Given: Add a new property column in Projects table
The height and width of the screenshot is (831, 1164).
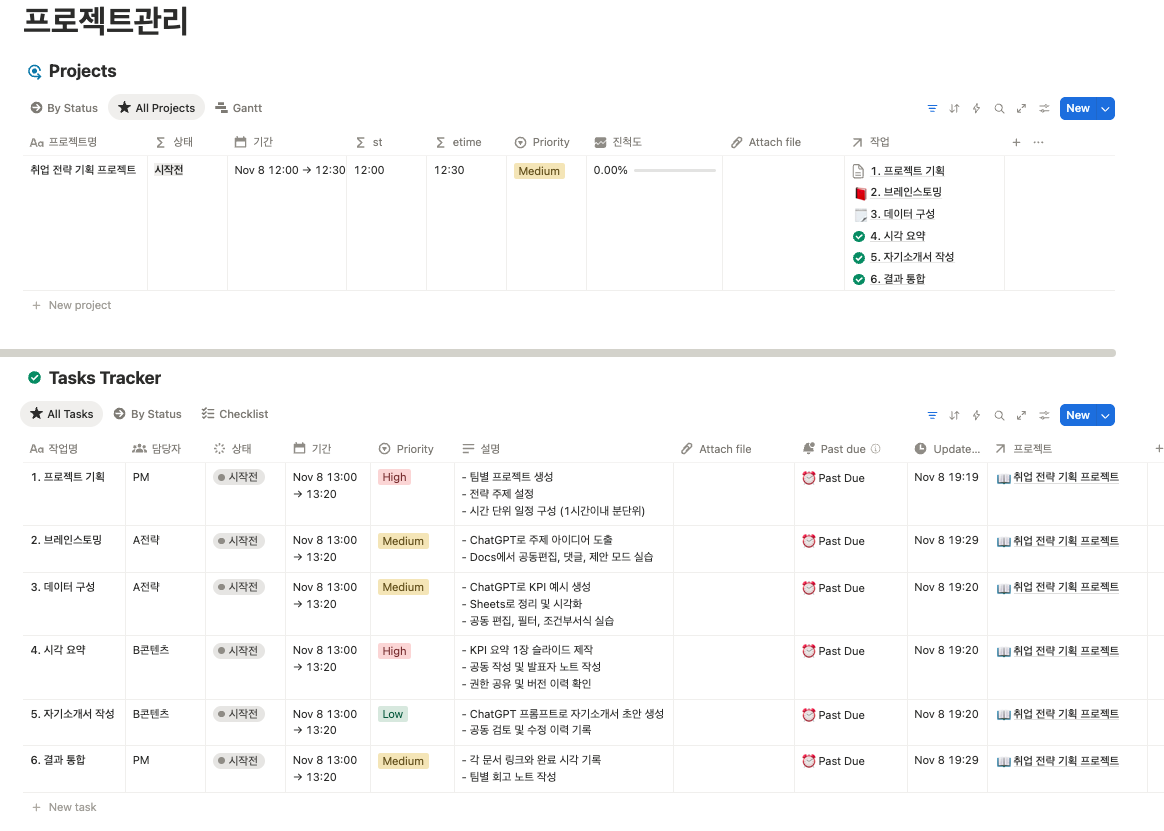Looking at the screenshot, I should click(x=1016, y=142).
